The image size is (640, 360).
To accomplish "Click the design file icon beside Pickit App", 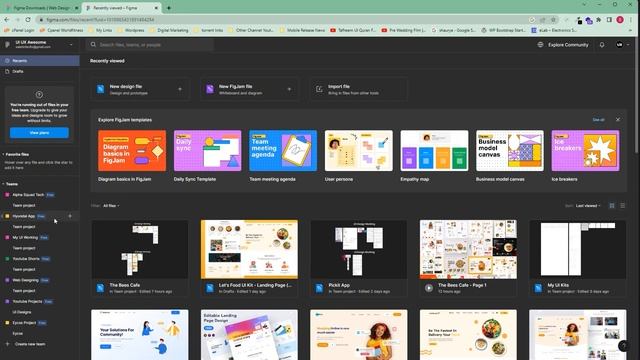I will tap(319, 288).
